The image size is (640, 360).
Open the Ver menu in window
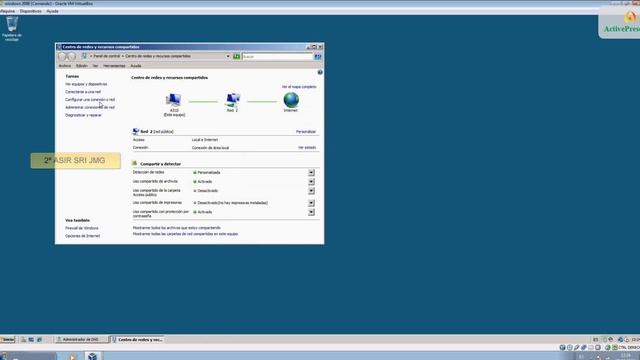[x=95, y=66]
